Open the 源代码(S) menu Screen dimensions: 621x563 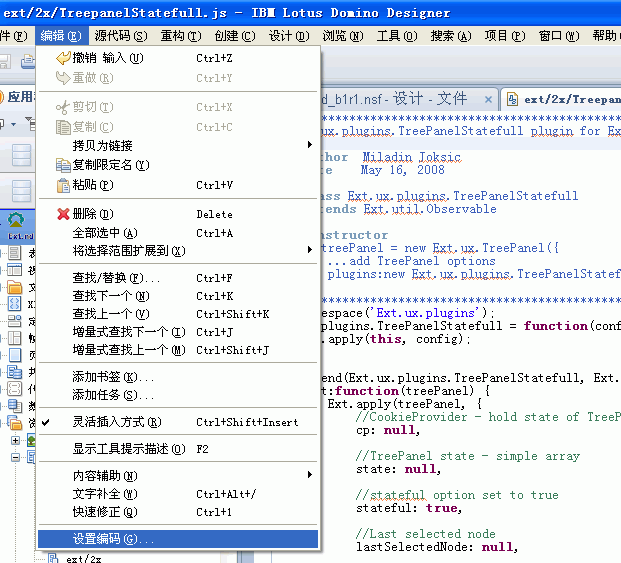point(121,36)
